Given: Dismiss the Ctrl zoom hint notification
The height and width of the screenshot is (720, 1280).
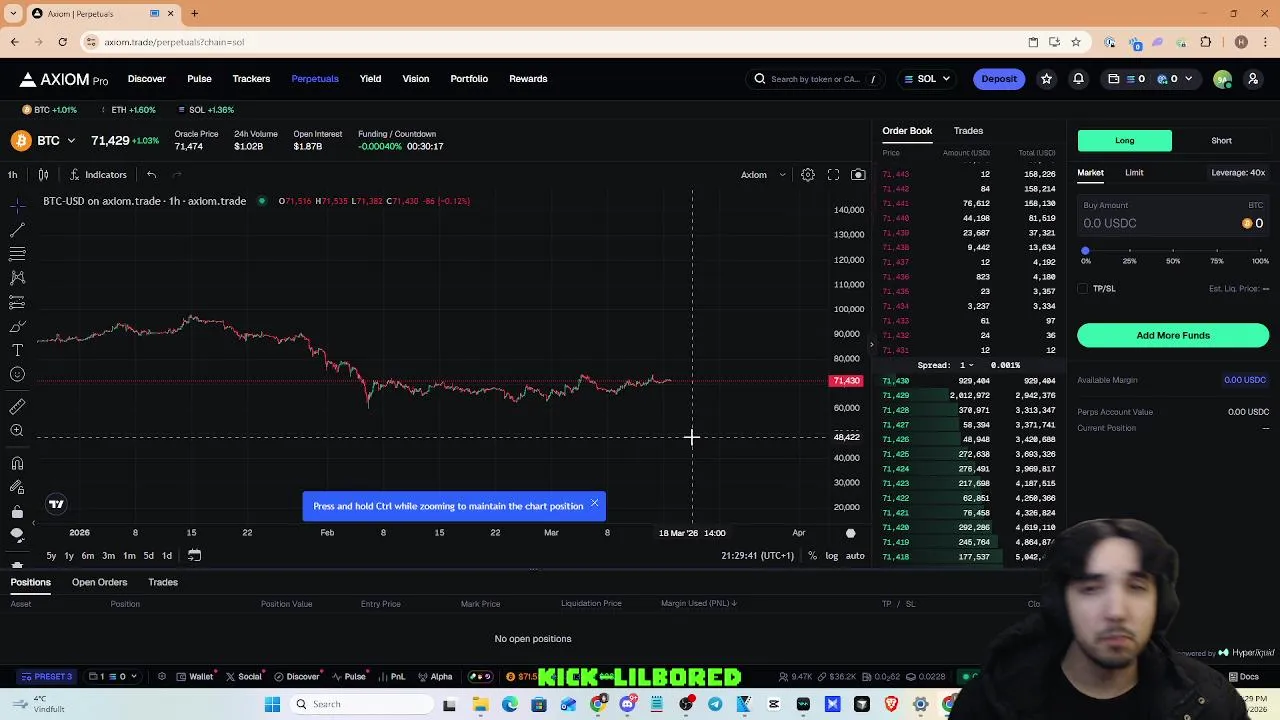Looking at the screenshot, I should (x=594, y=503).
